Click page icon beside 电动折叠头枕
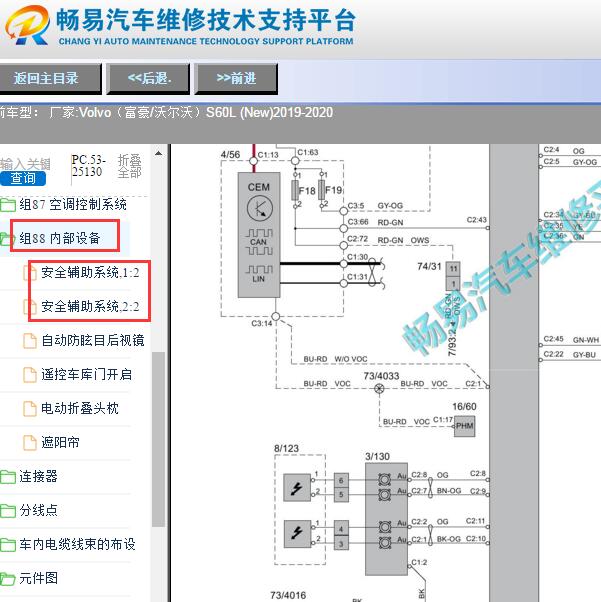This screenshot has height=602, width=601. pos(30,409)
